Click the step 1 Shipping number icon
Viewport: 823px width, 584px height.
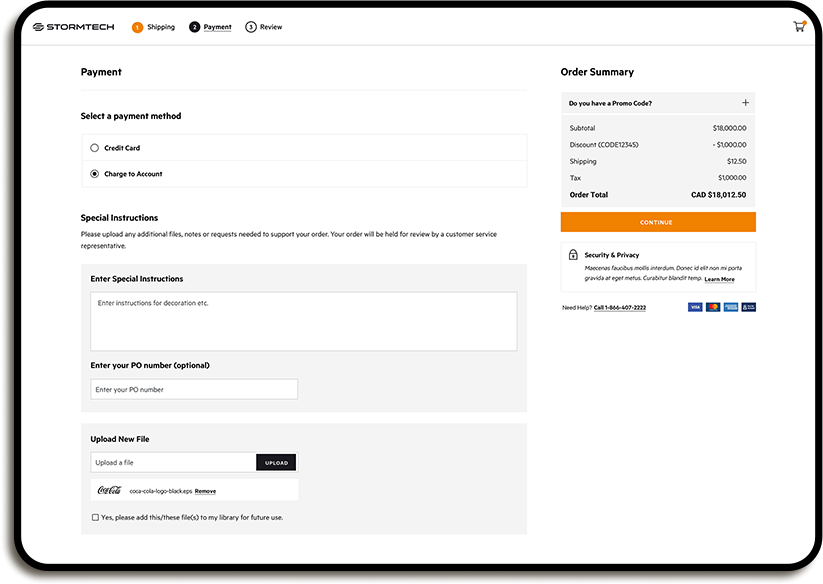137,27
